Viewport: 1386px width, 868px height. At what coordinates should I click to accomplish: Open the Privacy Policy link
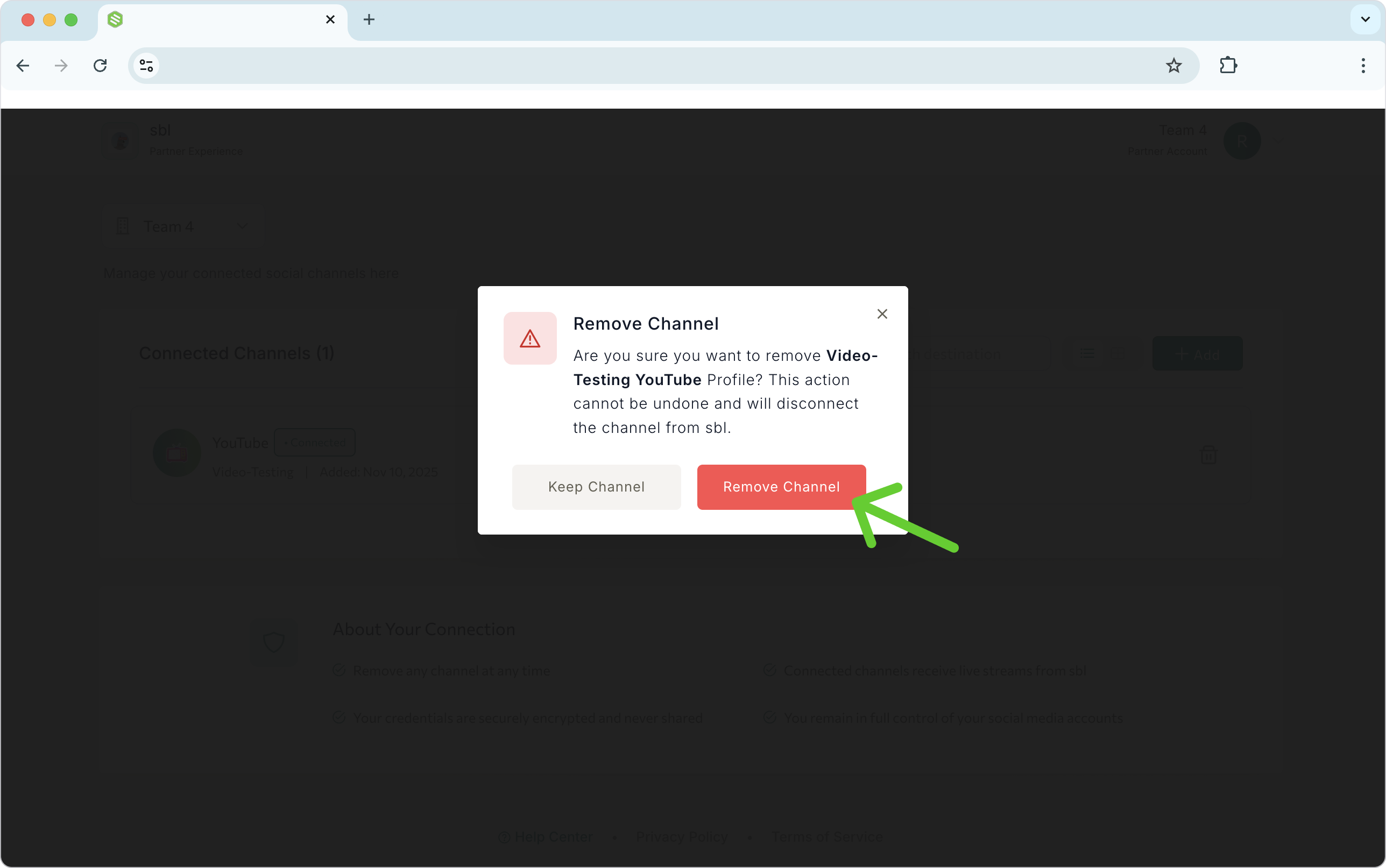point(682,837)
